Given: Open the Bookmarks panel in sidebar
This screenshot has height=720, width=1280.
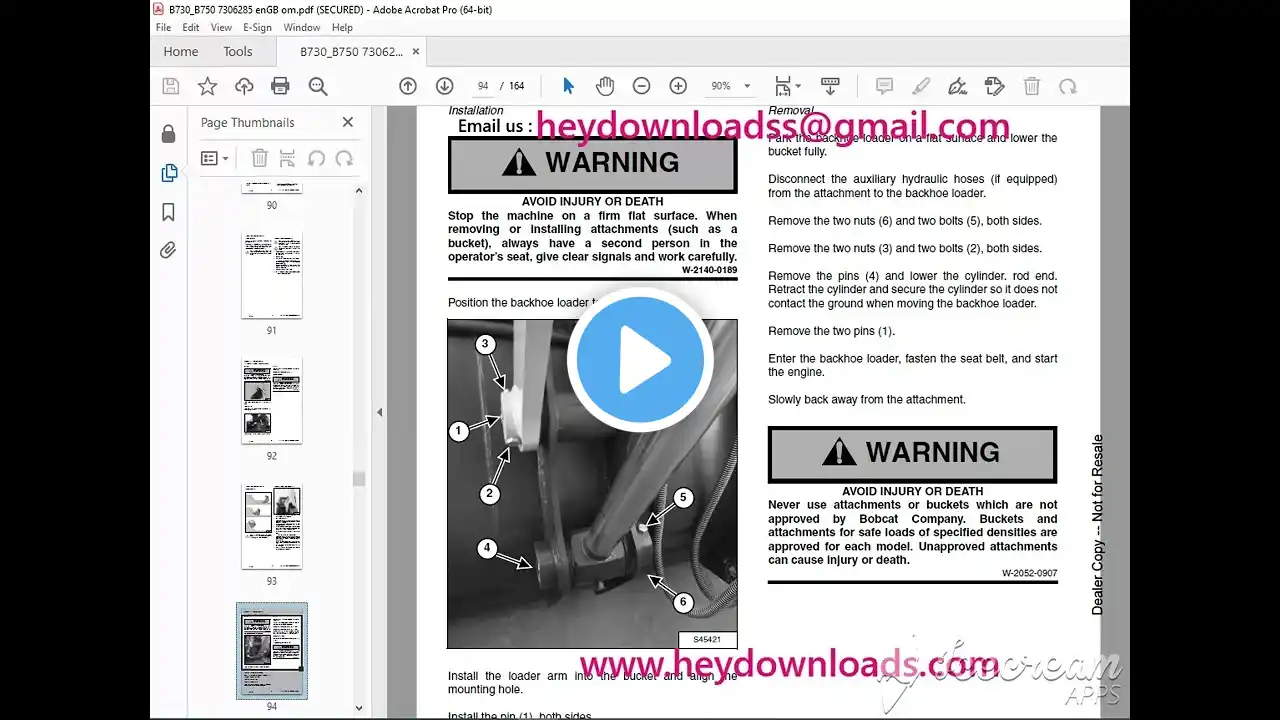Looking at the screenshot, I should click(x=168, y=212).
